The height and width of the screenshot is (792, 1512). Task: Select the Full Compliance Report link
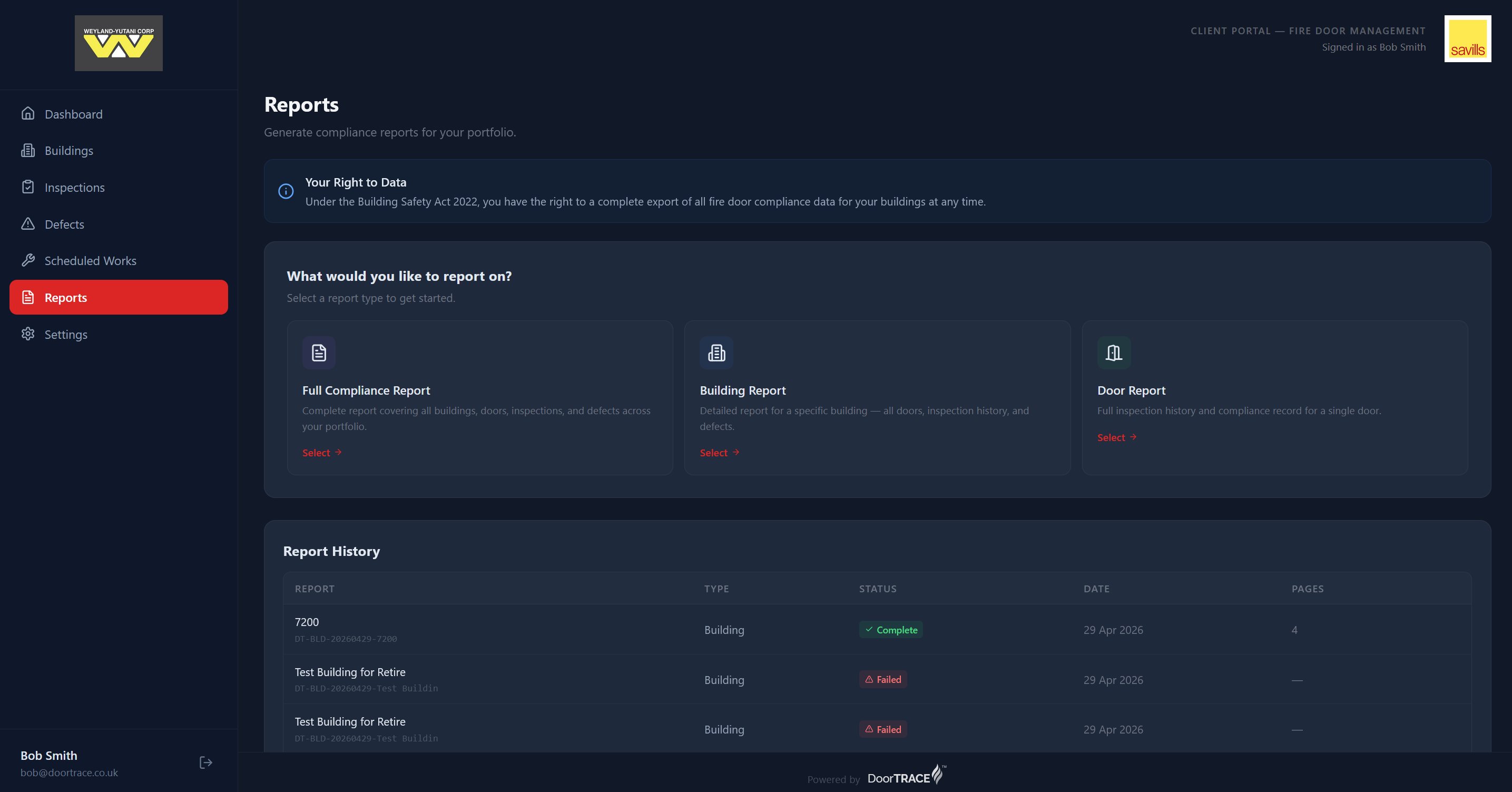pyautogui.click(x=322, y=453)
